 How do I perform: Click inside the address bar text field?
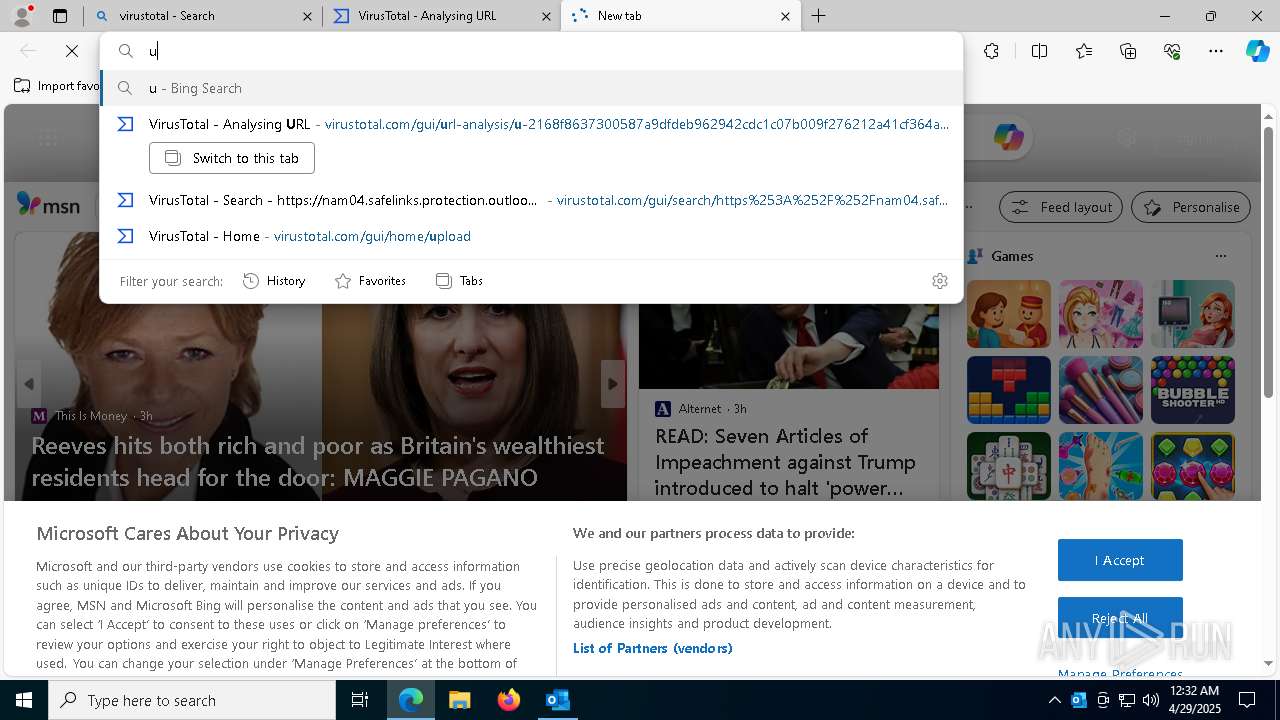pos(531,51)
